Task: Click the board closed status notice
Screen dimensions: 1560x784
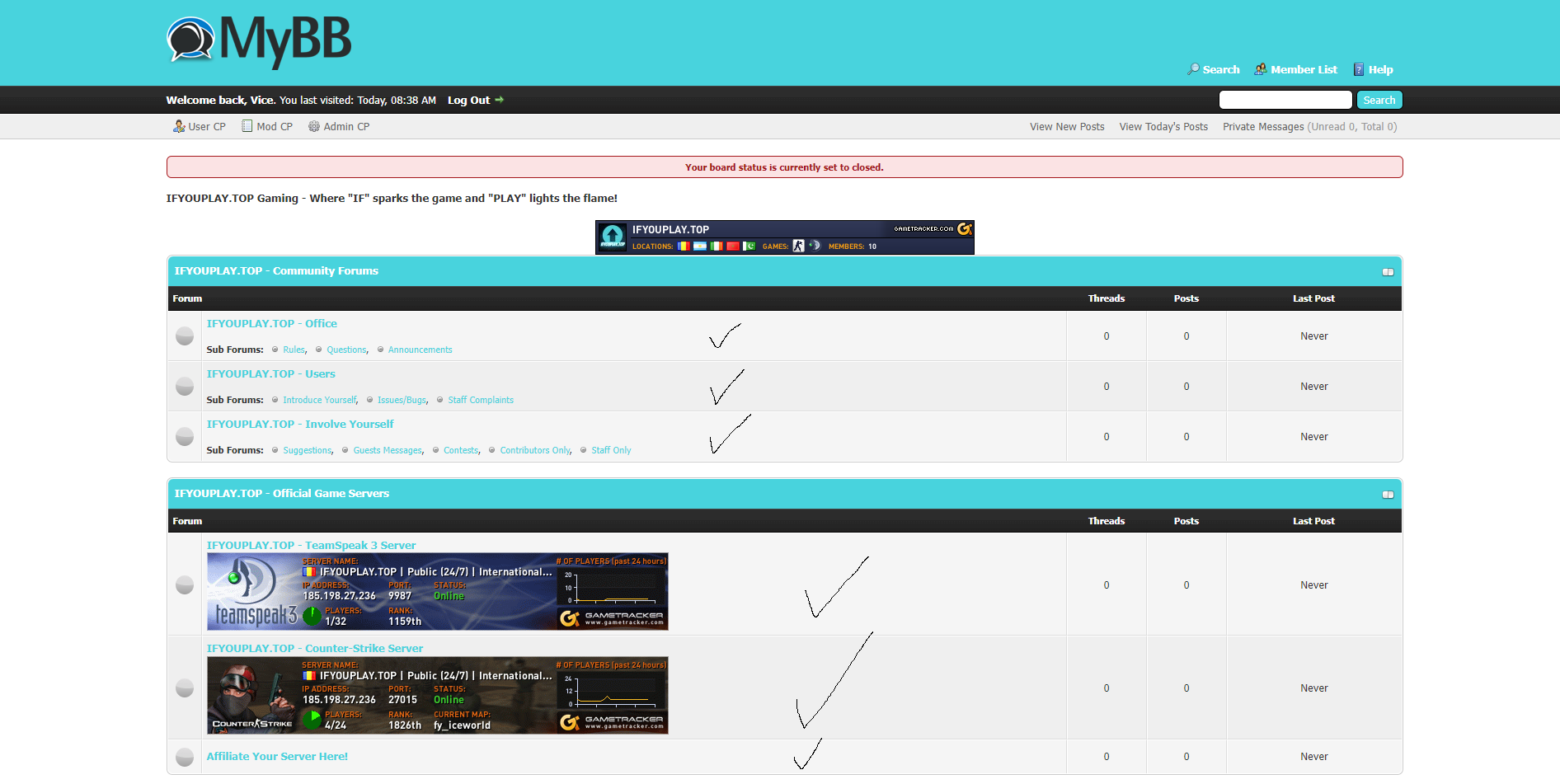Action: [x=784, y=167]
